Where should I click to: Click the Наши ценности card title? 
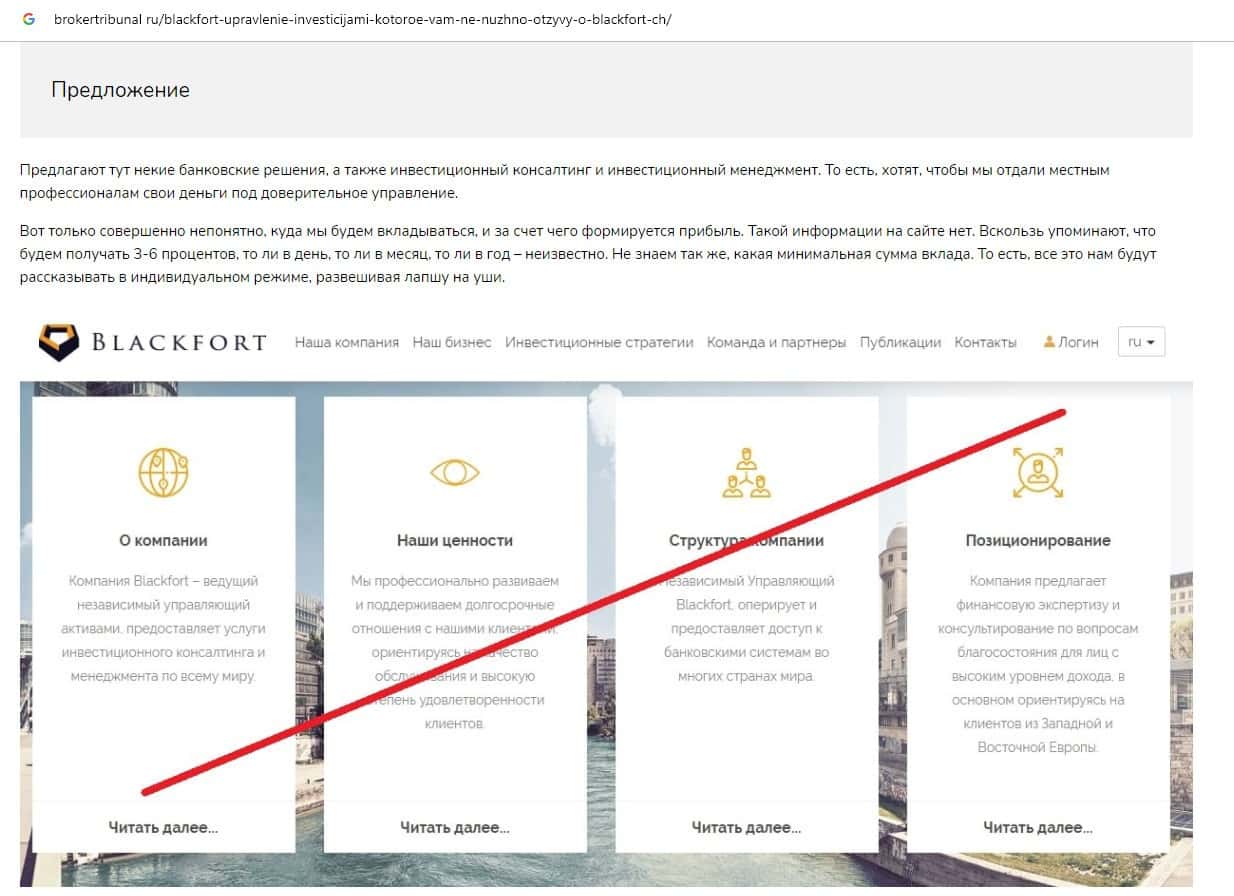coord(455,540)
